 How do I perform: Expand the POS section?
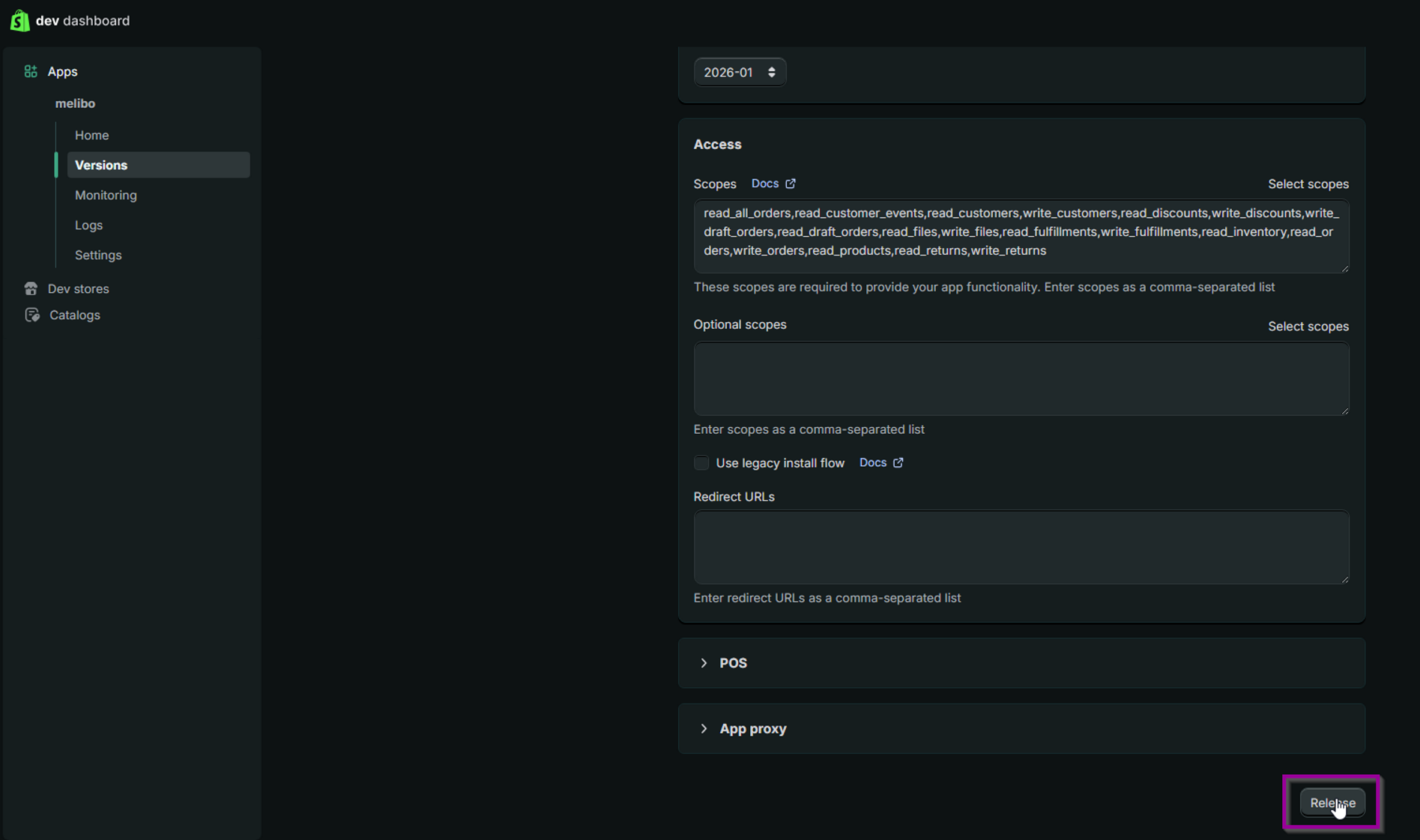click(x=704, y=663)
